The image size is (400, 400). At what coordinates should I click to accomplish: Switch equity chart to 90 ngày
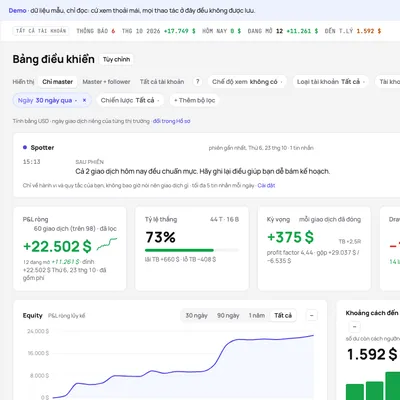point(228,315)
